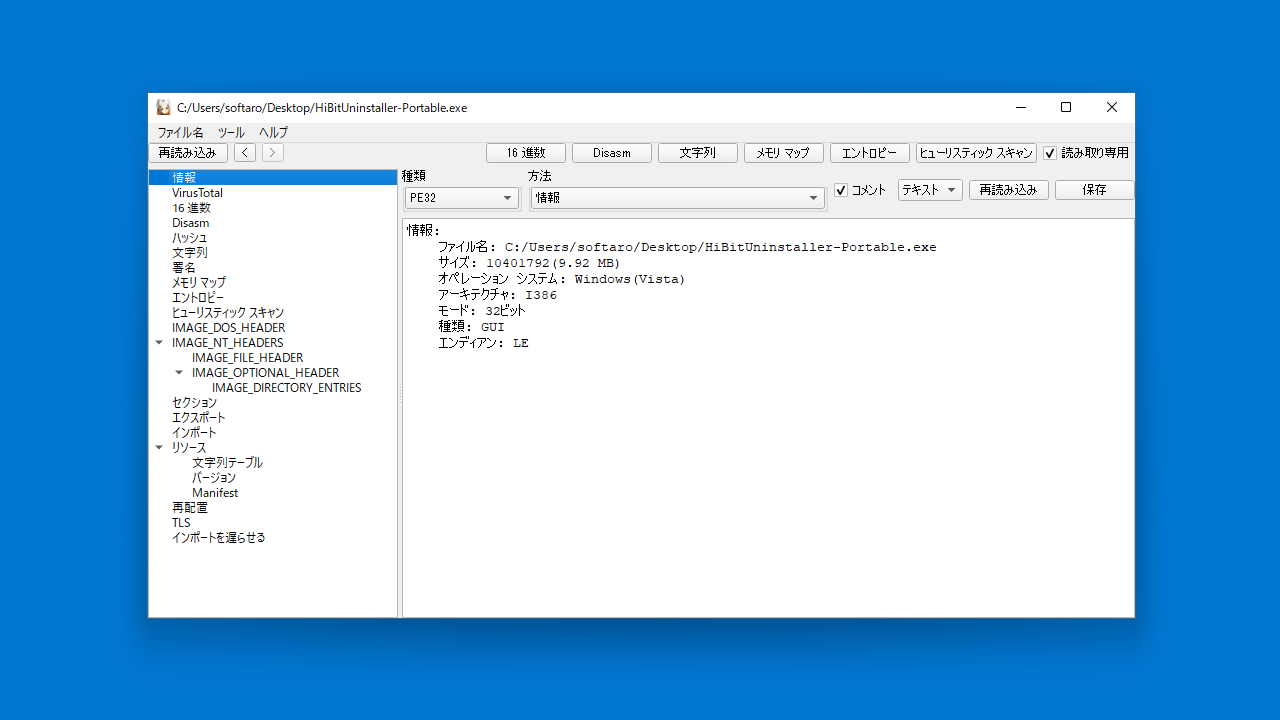Click the 16 進数 toolbar button

tap(526, 153)
